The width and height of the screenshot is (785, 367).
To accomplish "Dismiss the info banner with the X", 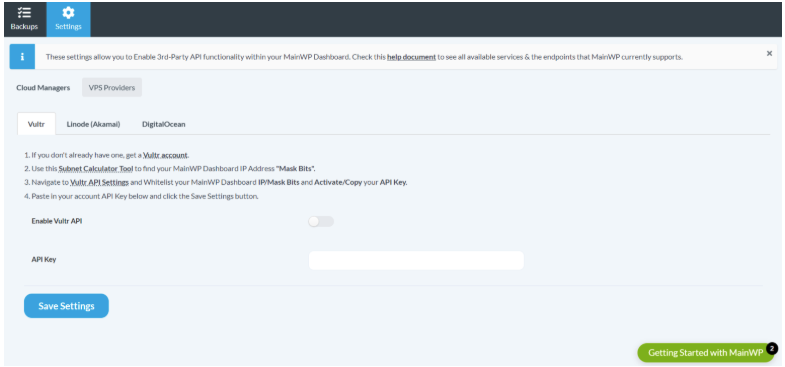I will [769, 53].
